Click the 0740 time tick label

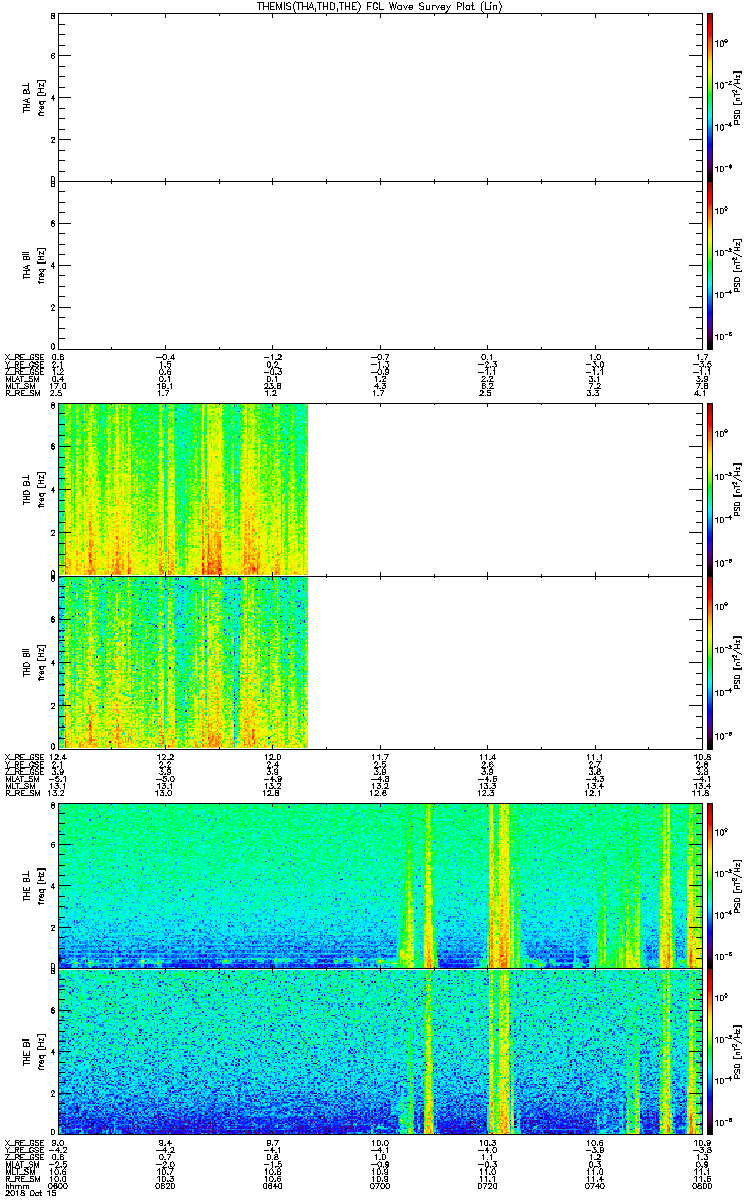click(x=595, y=1185)
